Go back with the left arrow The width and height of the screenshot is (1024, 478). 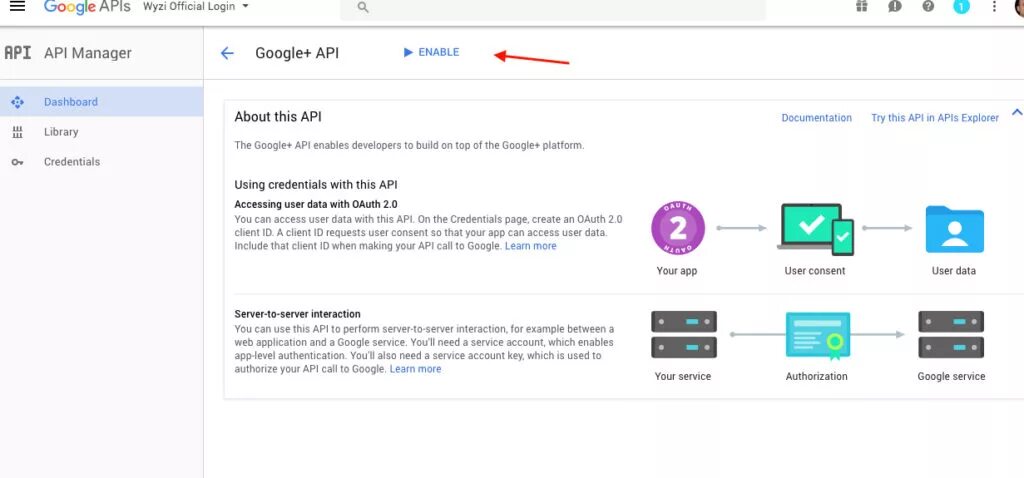point(227,53)
